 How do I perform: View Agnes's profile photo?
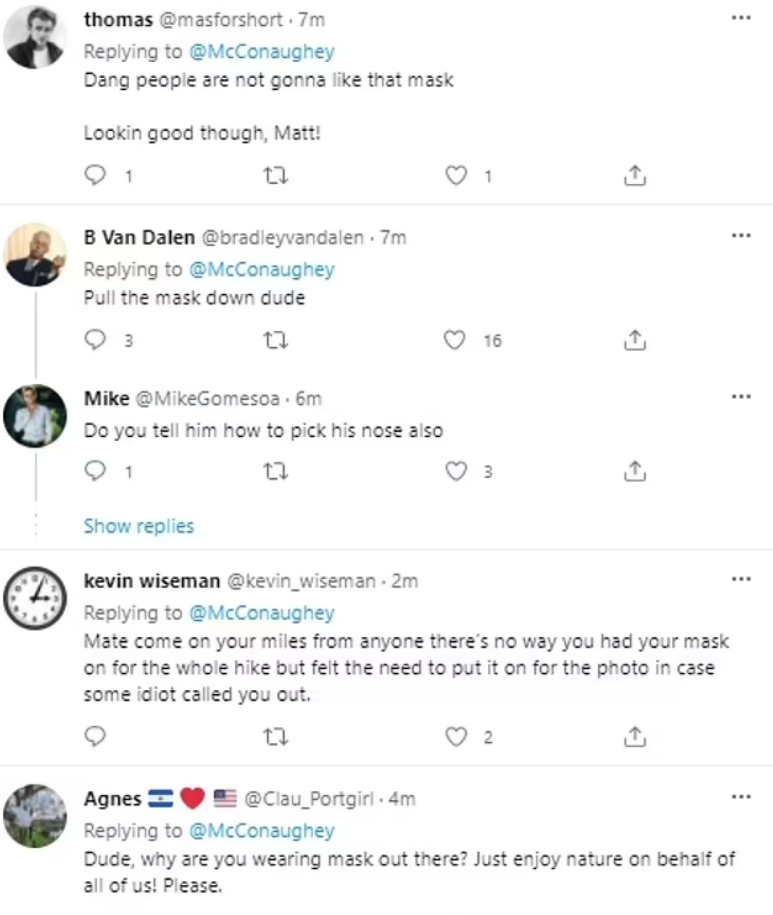coord(35,818)
